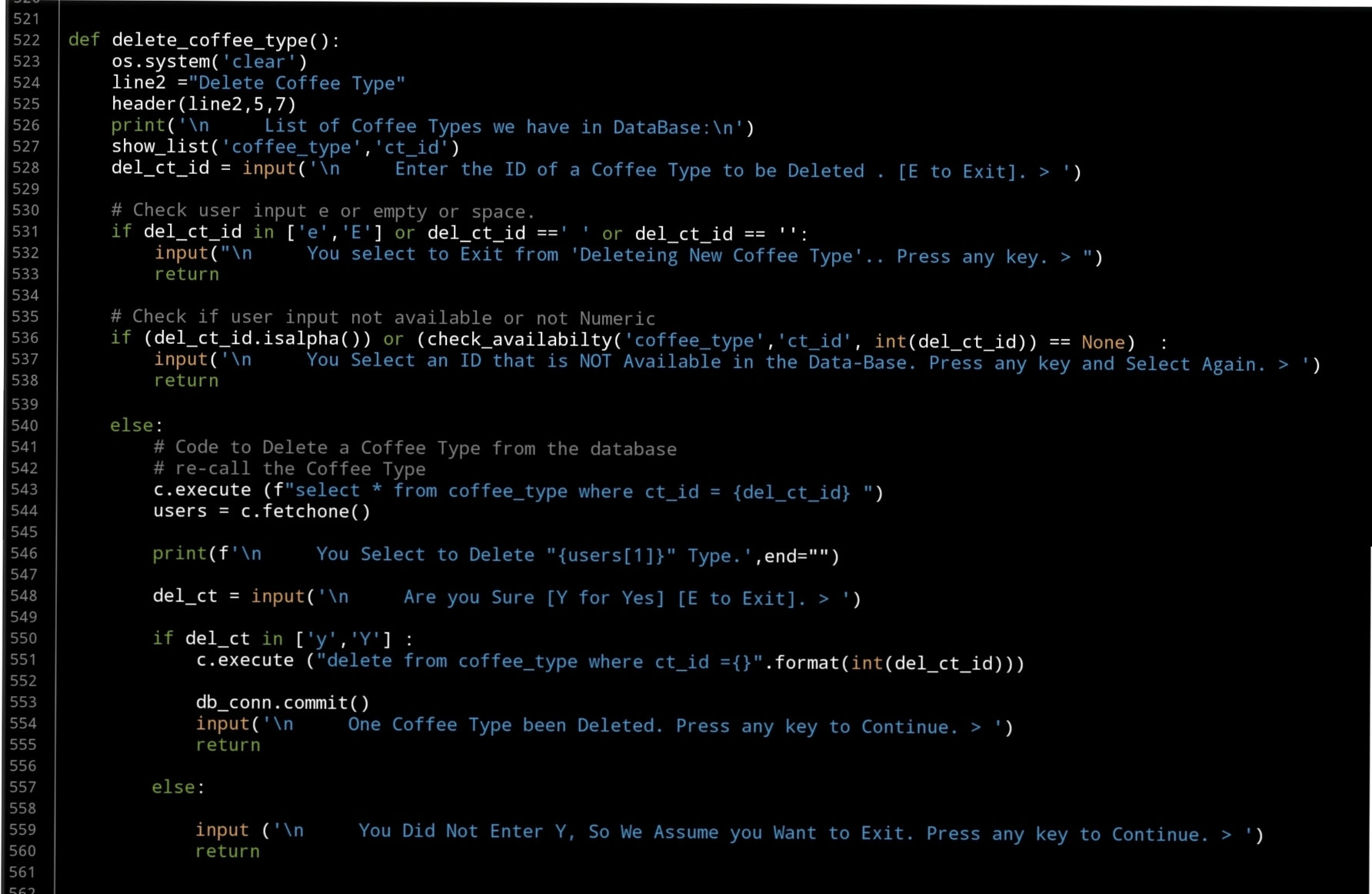Click the check_availabilty function call
Image resolution: width=1372 pixels, height=894 pixels.
click(518, 340)
